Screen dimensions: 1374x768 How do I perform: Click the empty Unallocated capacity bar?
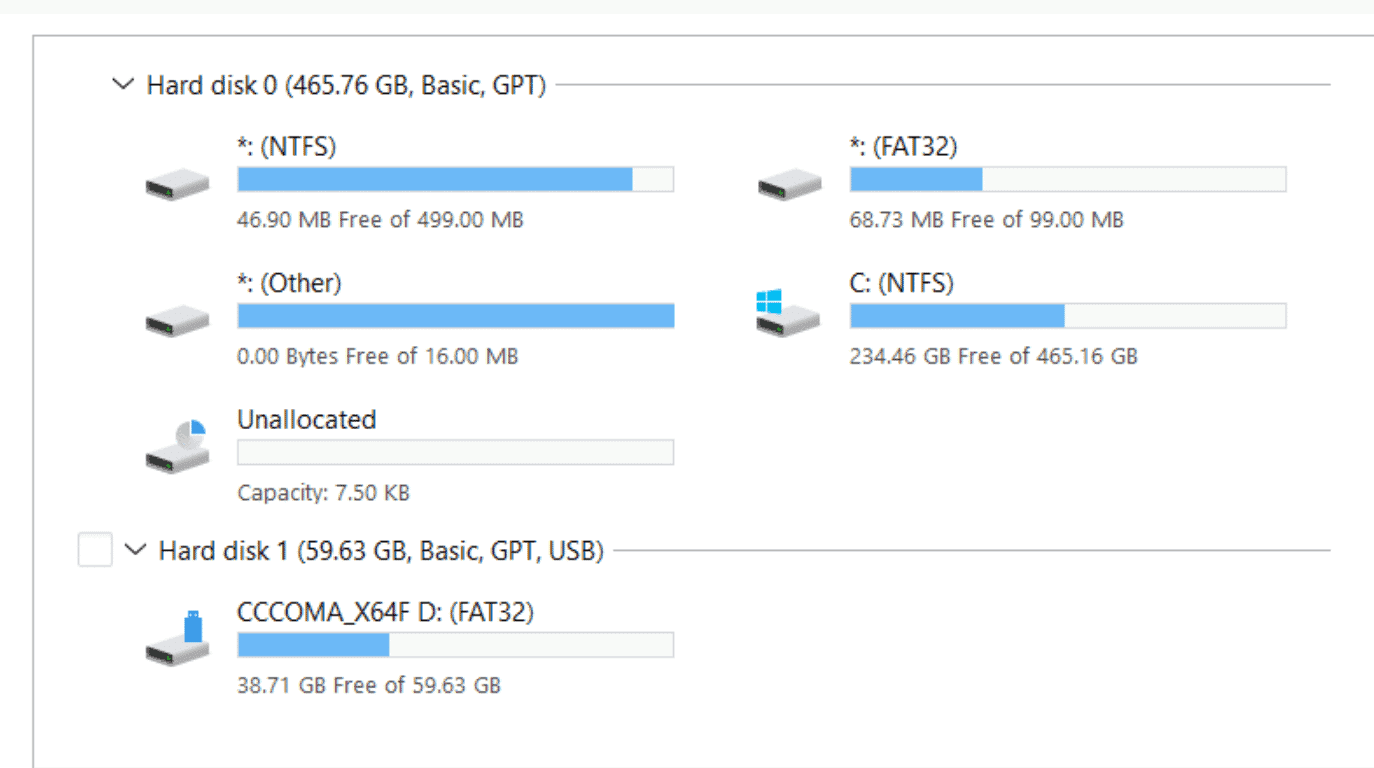(455, 452)
